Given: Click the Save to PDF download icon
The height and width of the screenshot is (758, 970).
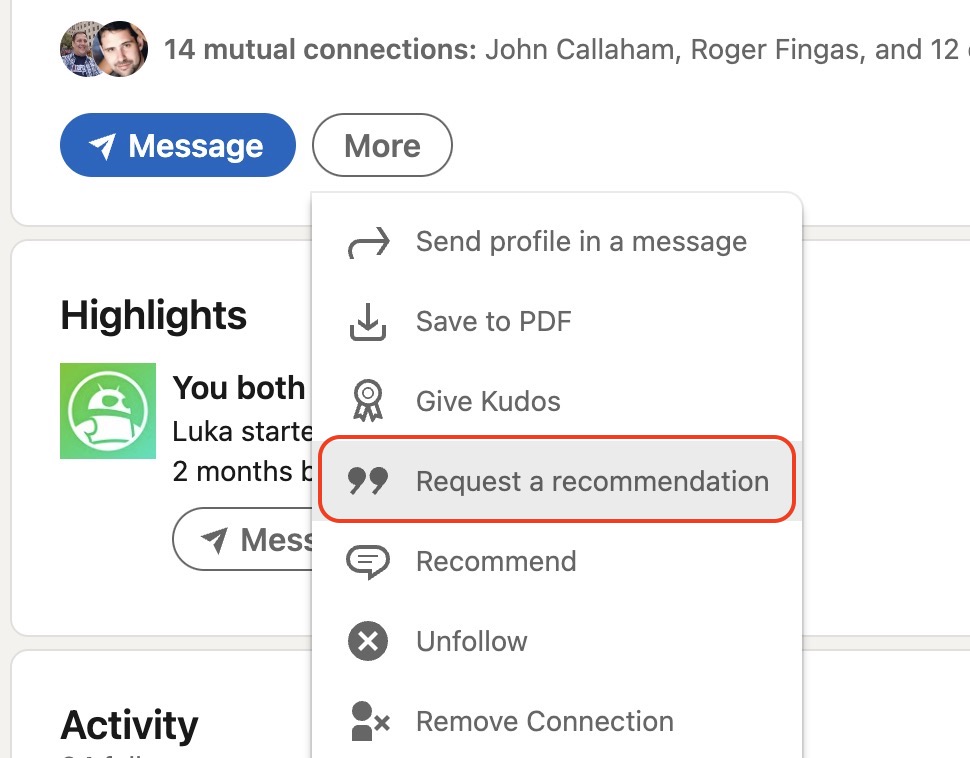Looking at the screenshot, I should pos(368,322).
